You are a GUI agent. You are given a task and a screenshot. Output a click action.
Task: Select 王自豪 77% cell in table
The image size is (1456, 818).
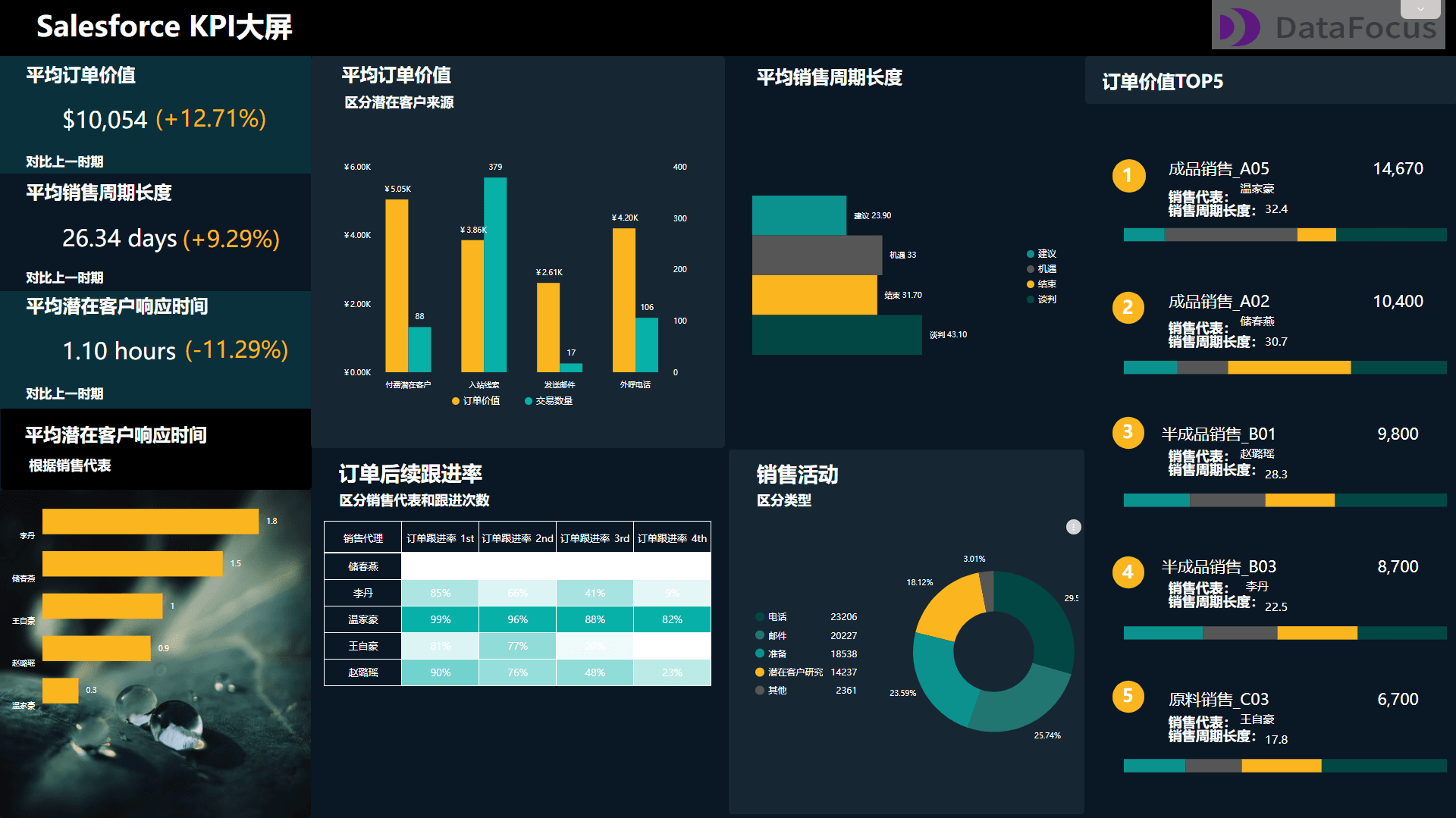(517, 646)
